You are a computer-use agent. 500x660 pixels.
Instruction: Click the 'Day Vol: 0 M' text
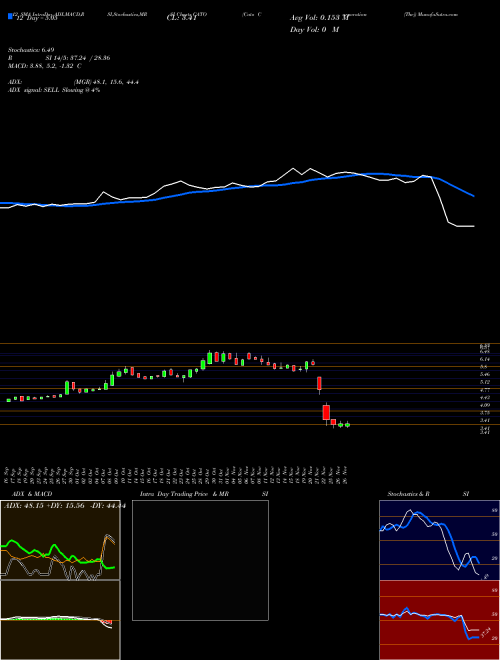[x=314, y=30]
